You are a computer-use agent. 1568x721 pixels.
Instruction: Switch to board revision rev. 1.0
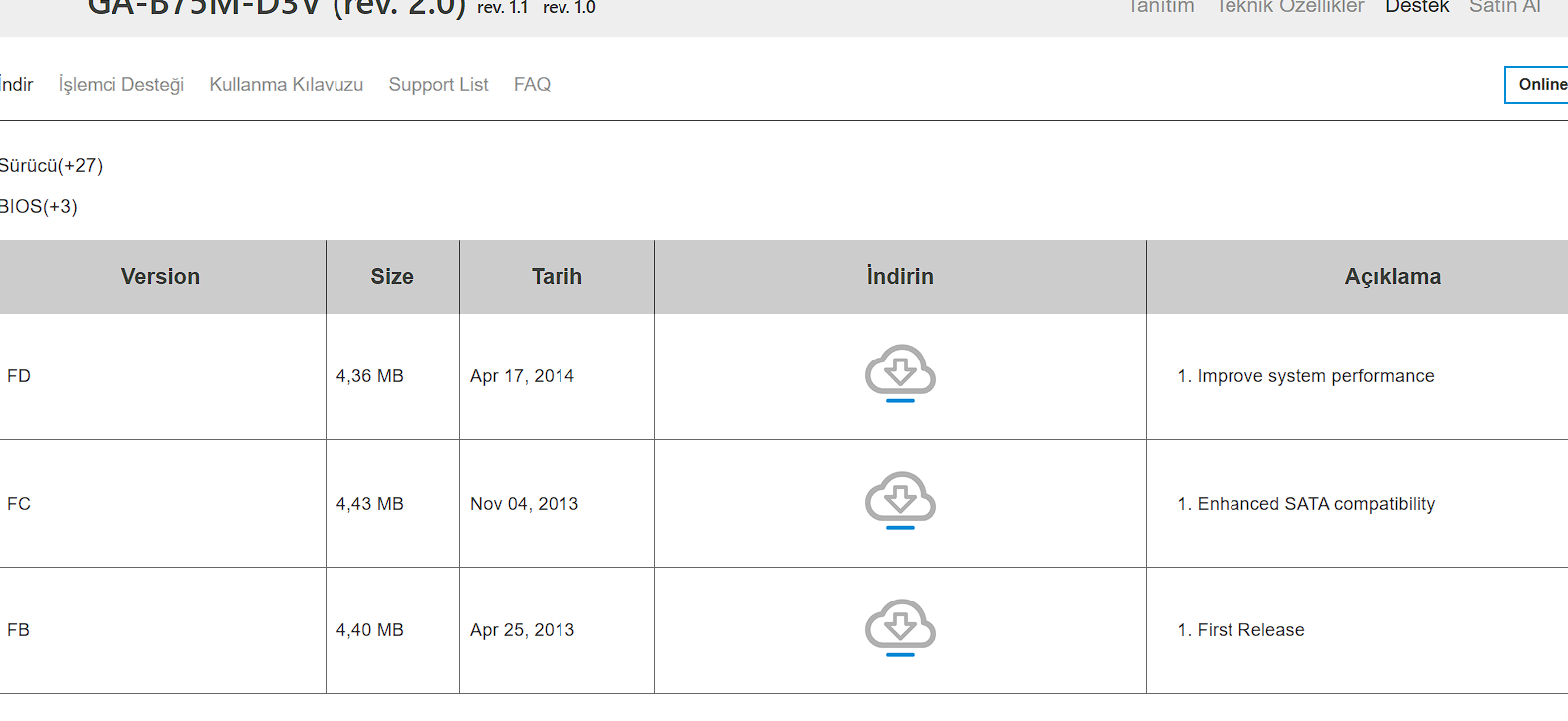pos(568,8)
